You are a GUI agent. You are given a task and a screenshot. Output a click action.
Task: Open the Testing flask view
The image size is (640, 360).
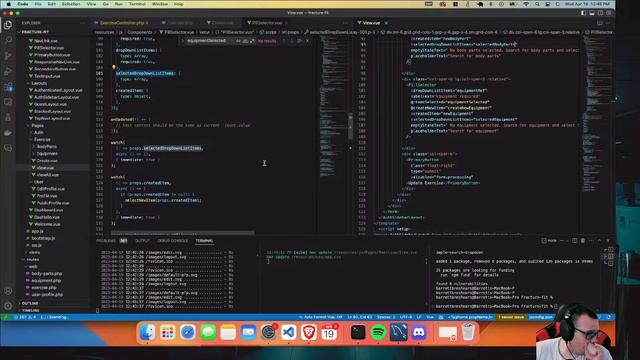(x=8, y=118)
